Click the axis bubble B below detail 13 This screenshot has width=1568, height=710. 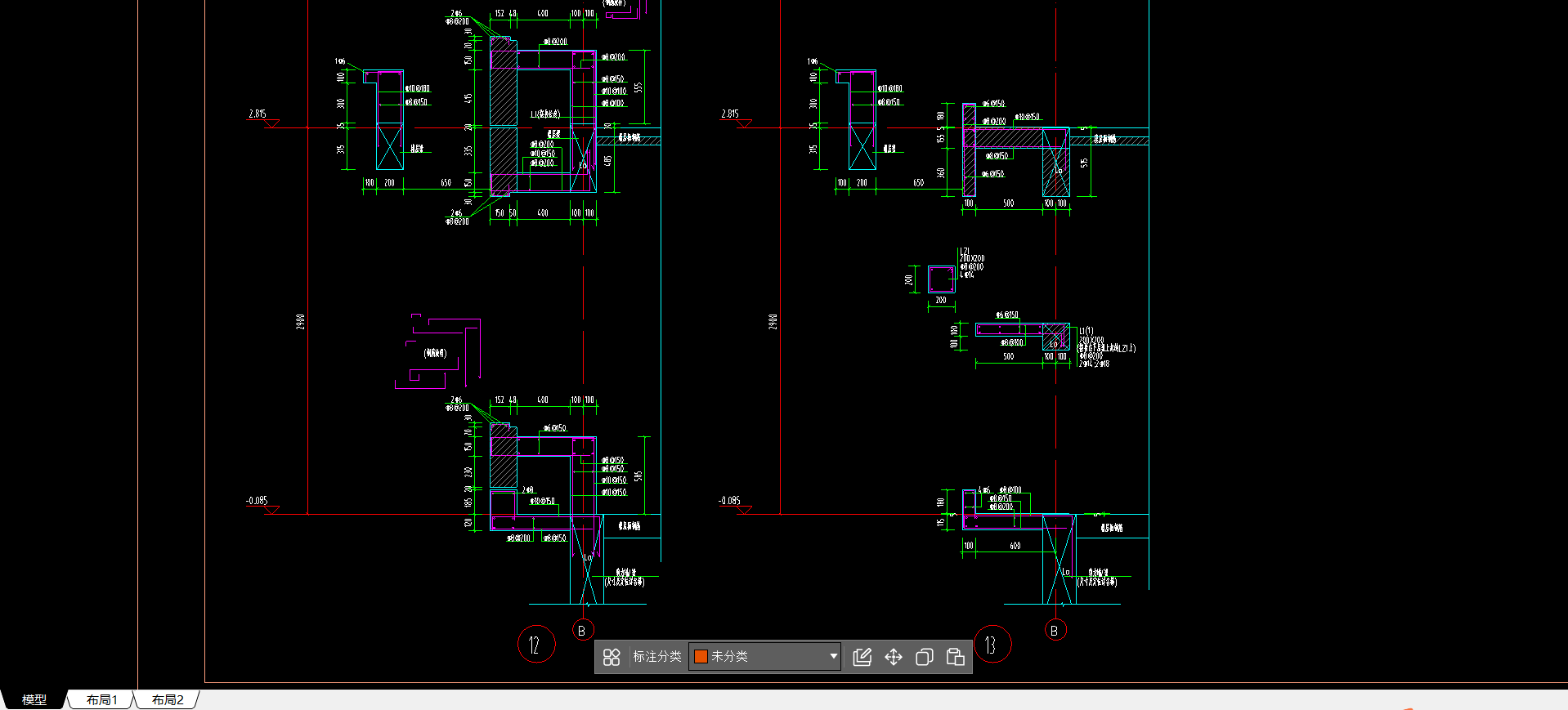click(x=1055, y=630)
